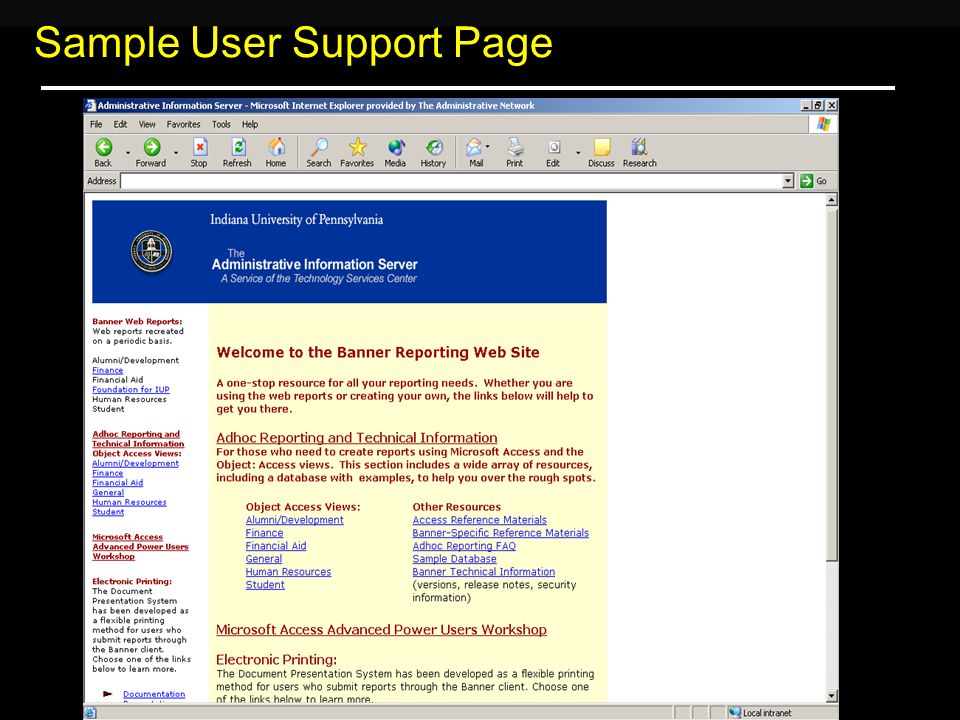This screenshot has height=720, width=960.
Task: Open the View menu
Action: (x=147, y=124)
